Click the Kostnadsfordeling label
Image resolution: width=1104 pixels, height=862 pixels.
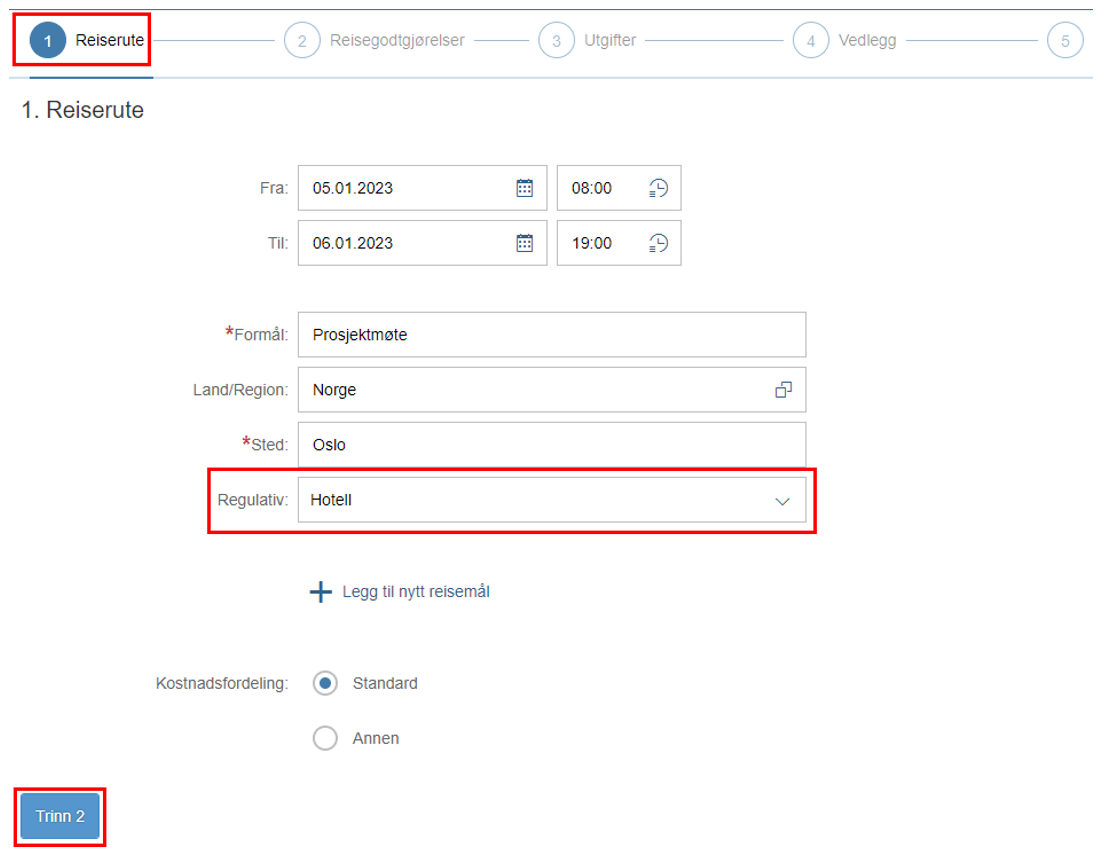[222, 683]
